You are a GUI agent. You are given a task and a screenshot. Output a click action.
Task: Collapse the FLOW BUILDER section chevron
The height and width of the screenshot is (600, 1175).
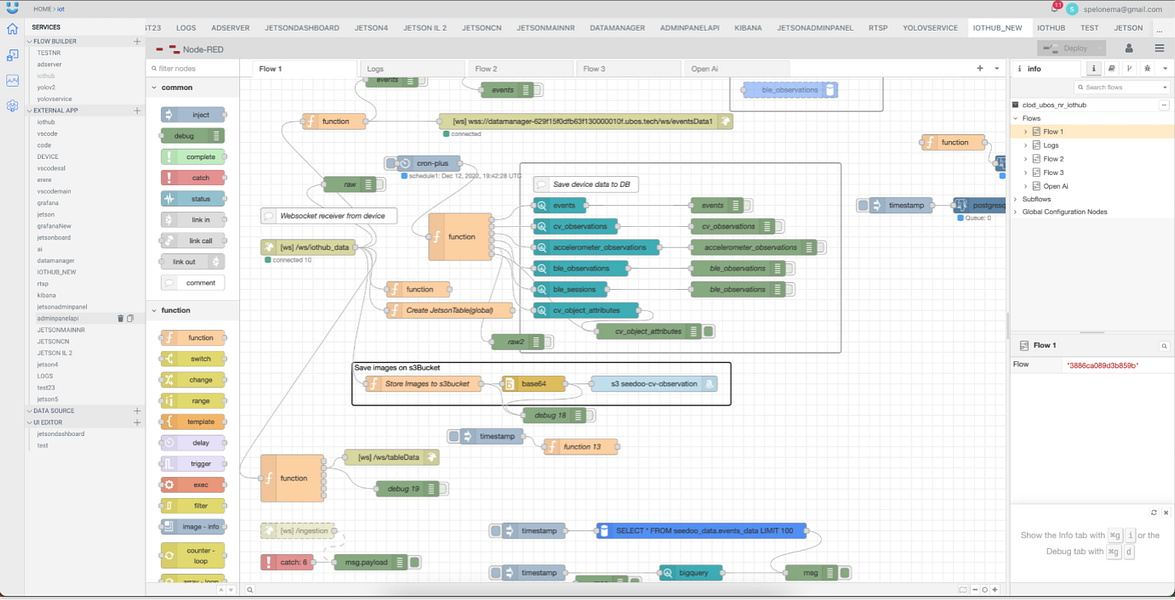[30, 41]
